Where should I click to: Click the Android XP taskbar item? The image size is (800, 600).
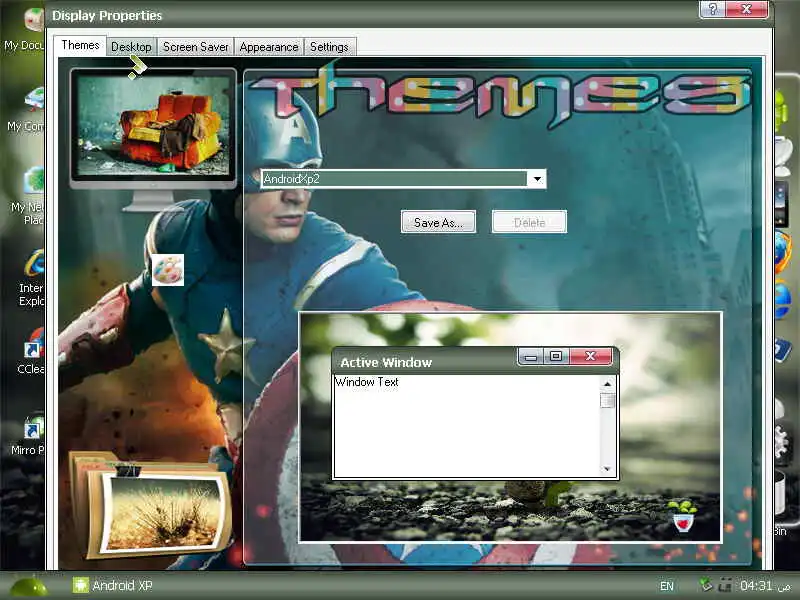pyautogui.click(x=112, y=585)
